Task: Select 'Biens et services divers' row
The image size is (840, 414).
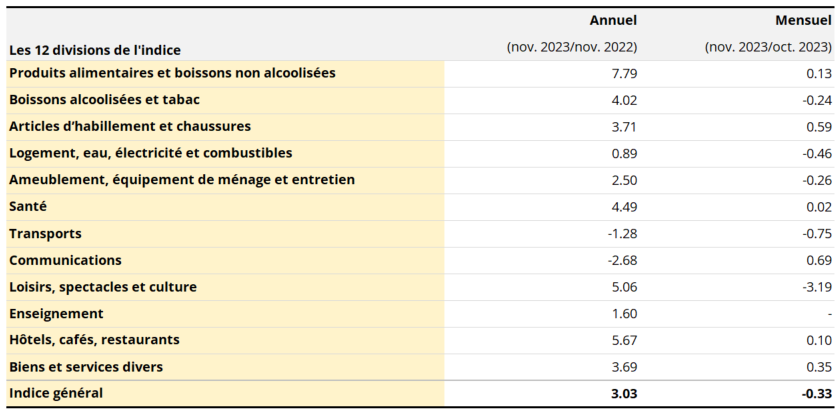Action: [x=86, y=367]
